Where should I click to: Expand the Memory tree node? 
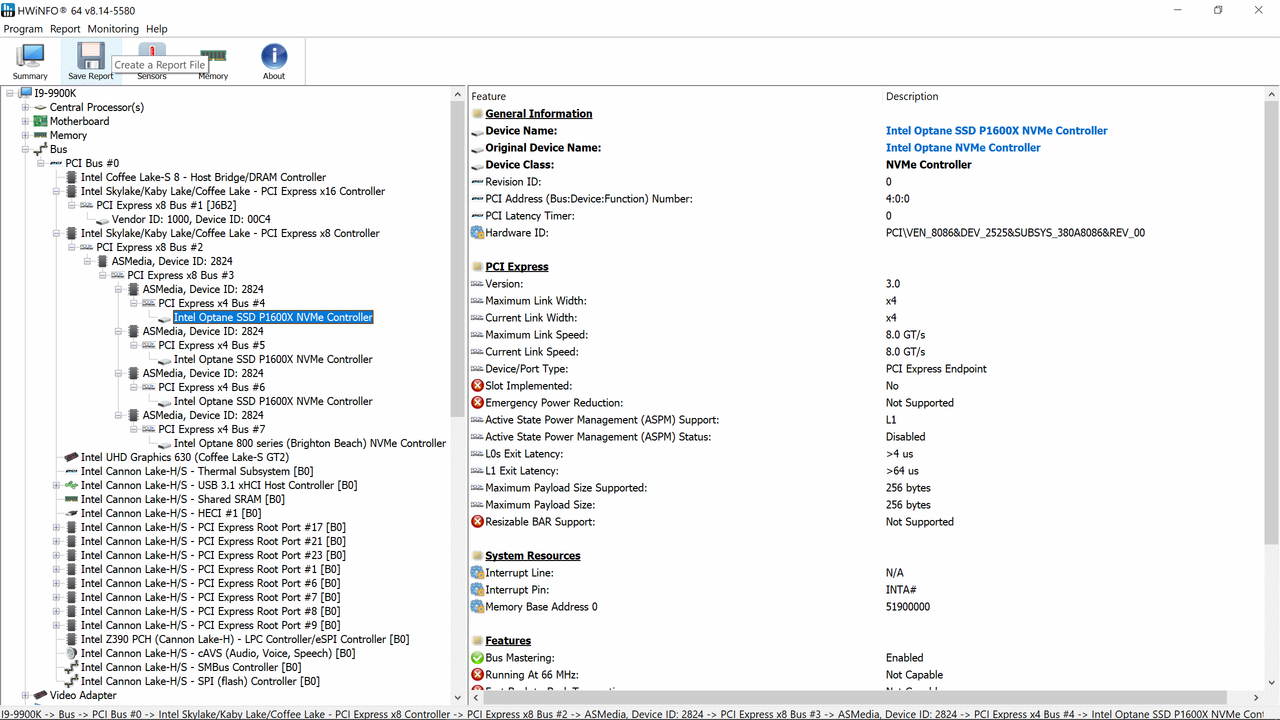tap(25, 135)
